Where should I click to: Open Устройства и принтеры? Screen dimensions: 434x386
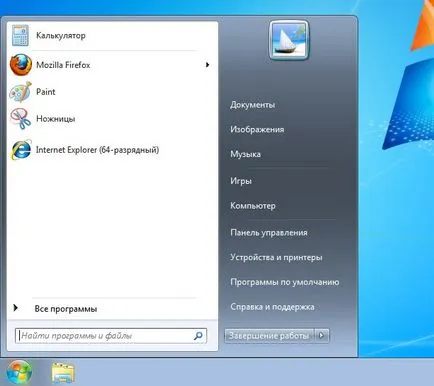point(276,257)
